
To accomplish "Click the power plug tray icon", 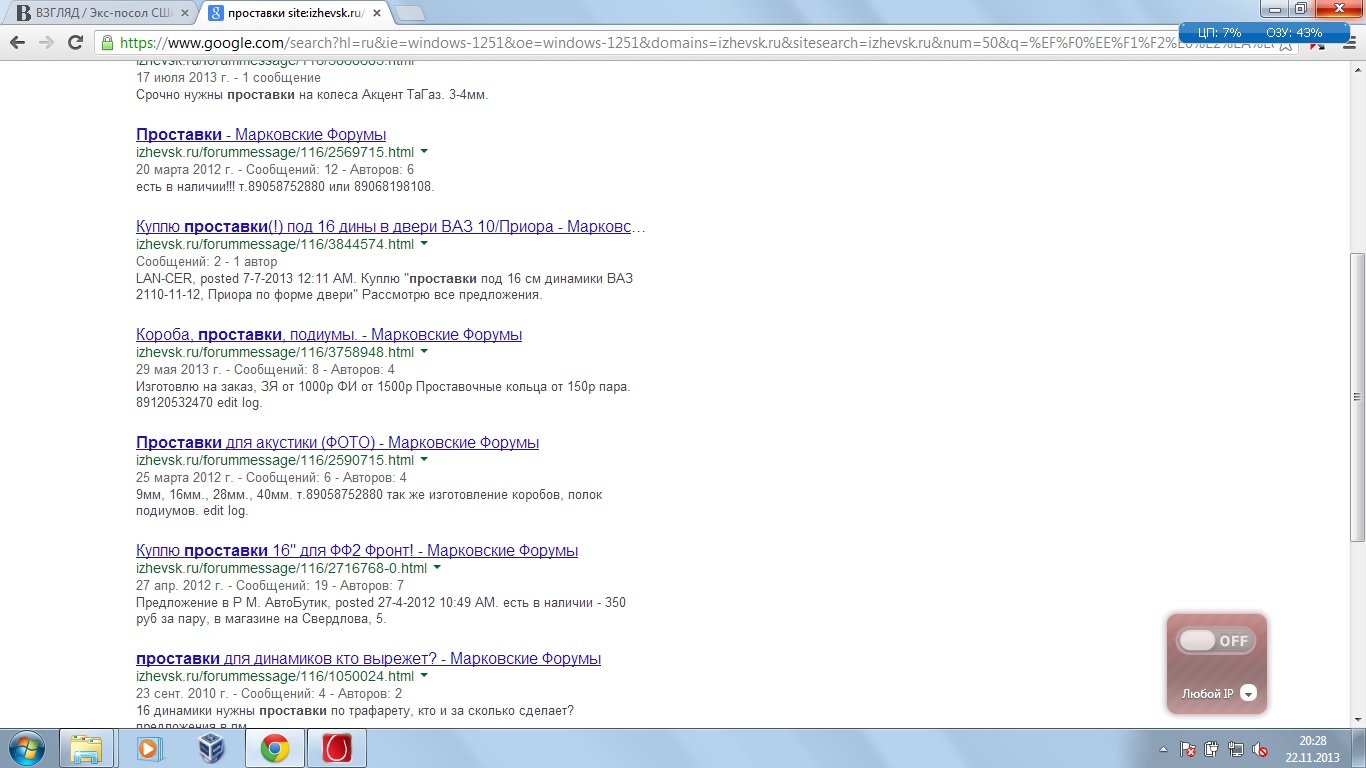I will tap(1211, 748).
